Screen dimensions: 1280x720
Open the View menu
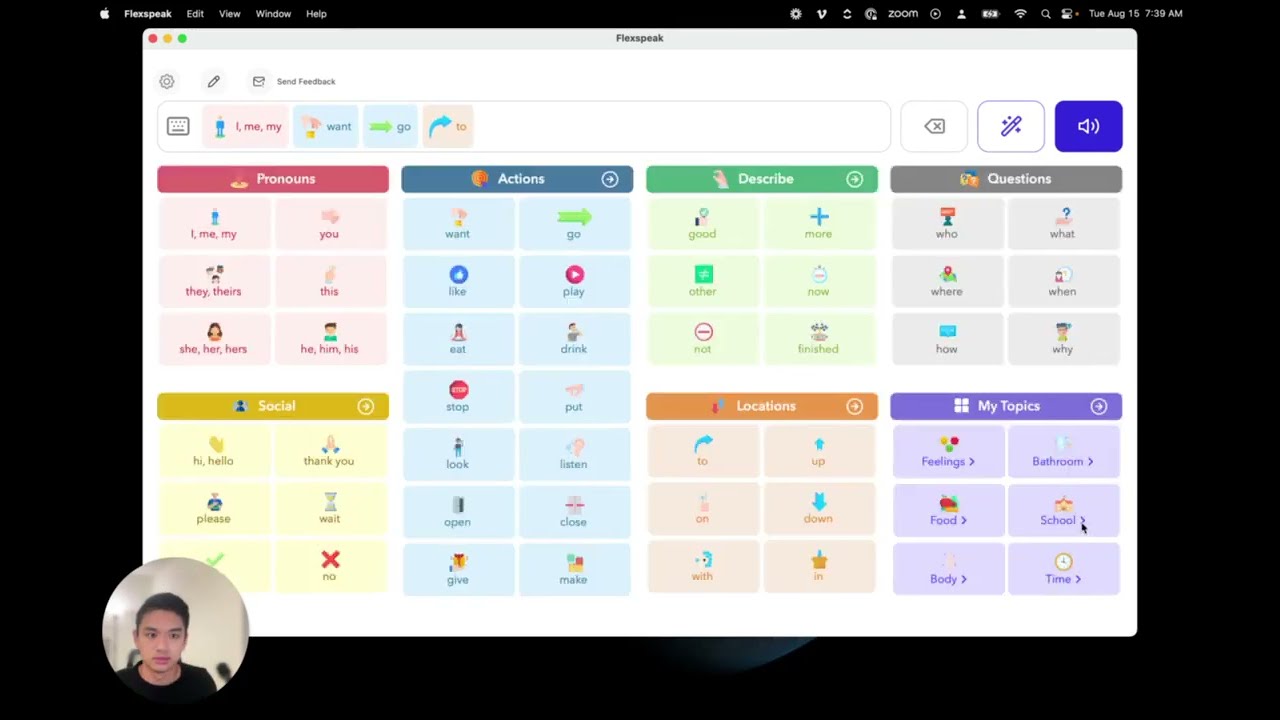(x=229, y=14)
